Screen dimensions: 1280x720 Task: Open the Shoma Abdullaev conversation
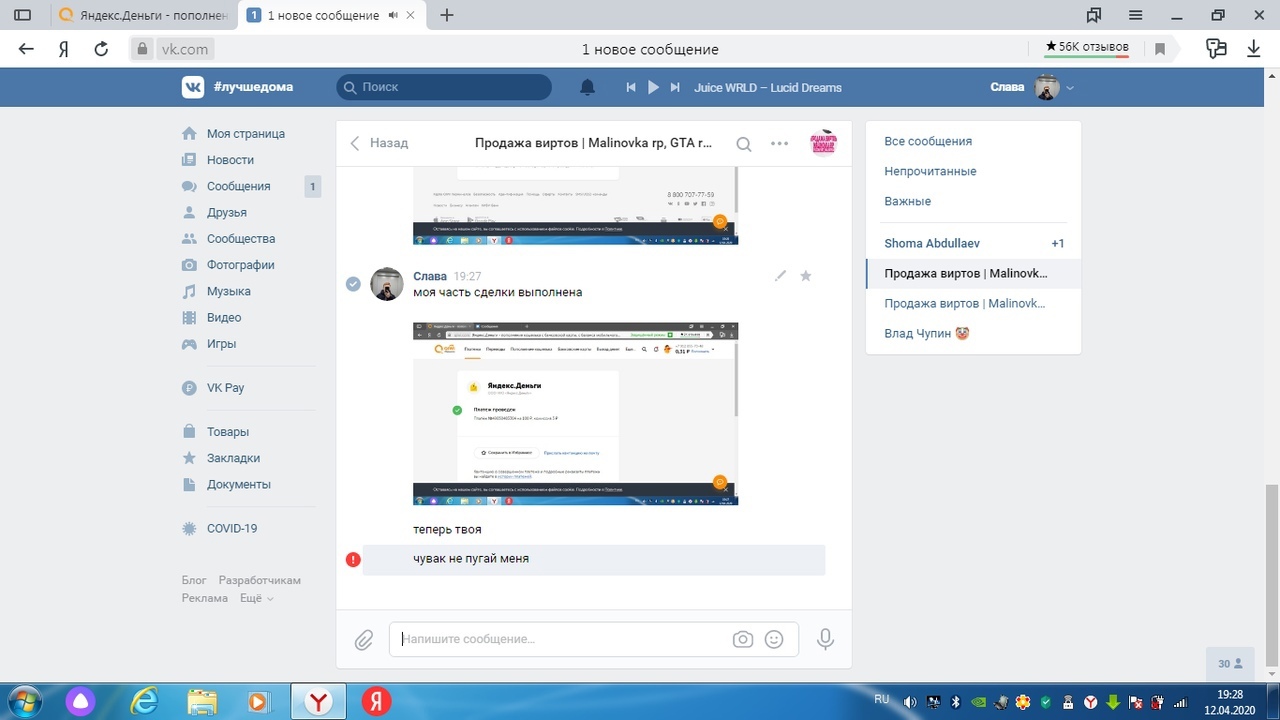click(x=931, y=243)
